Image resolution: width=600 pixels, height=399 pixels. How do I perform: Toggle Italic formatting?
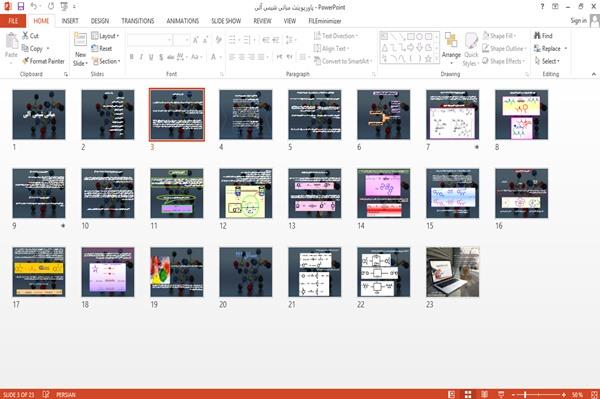[x=141, y=57]
